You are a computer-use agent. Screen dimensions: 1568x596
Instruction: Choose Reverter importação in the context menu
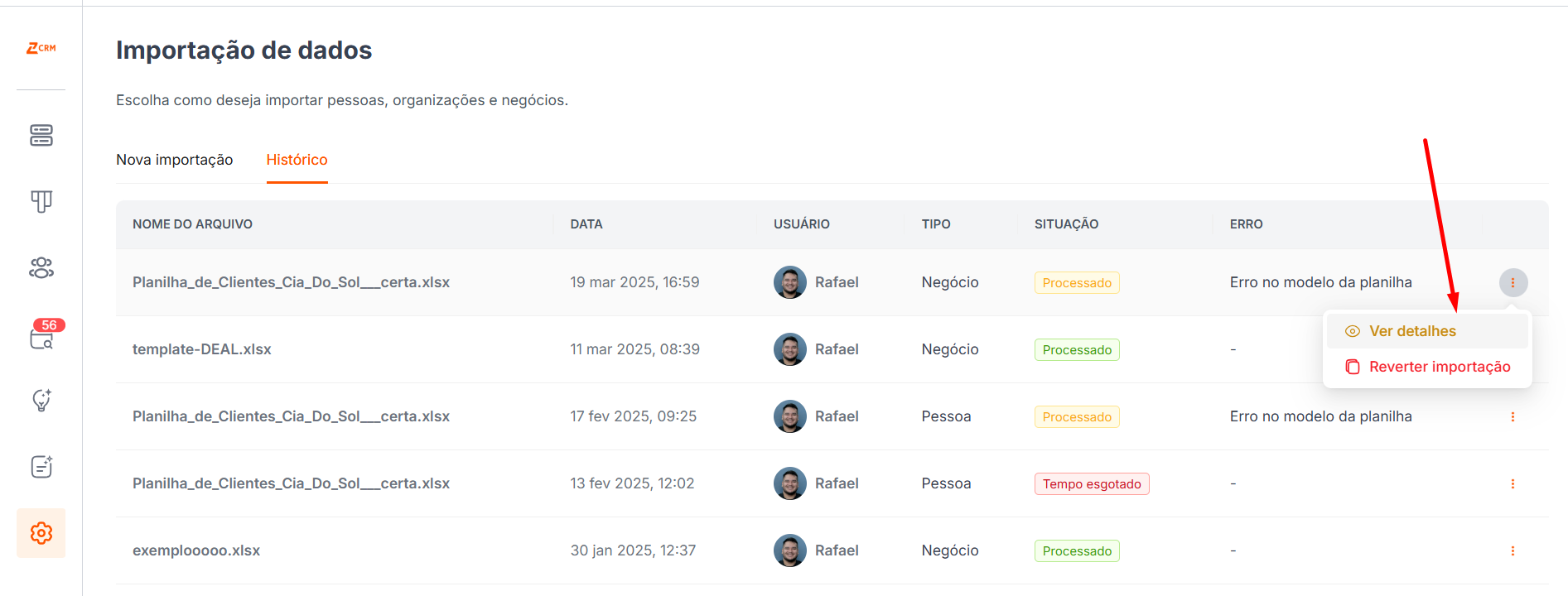pos(1439,367)
